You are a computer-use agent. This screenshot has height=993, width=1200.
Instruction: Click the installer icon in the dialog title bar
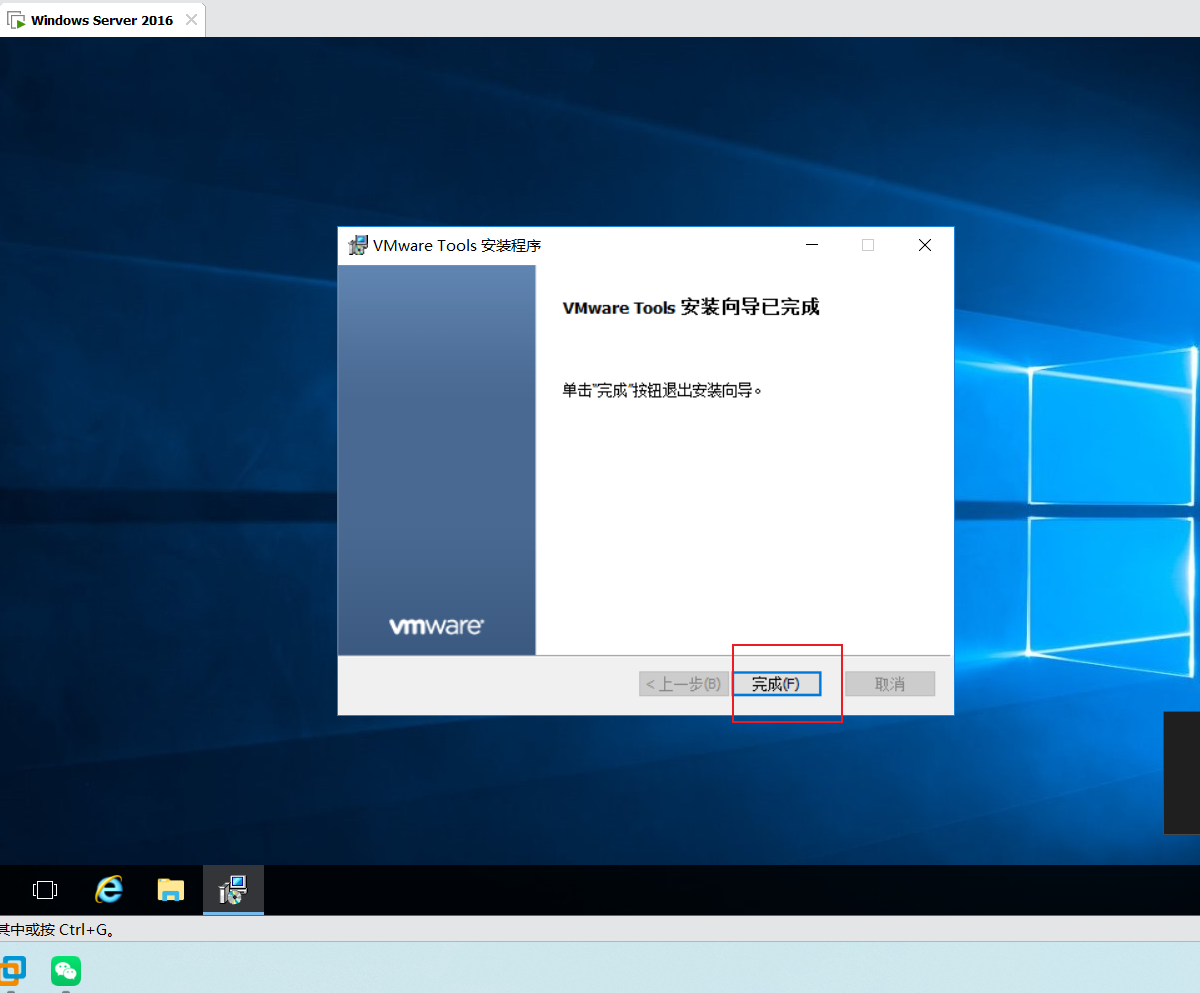coord(357,245)
